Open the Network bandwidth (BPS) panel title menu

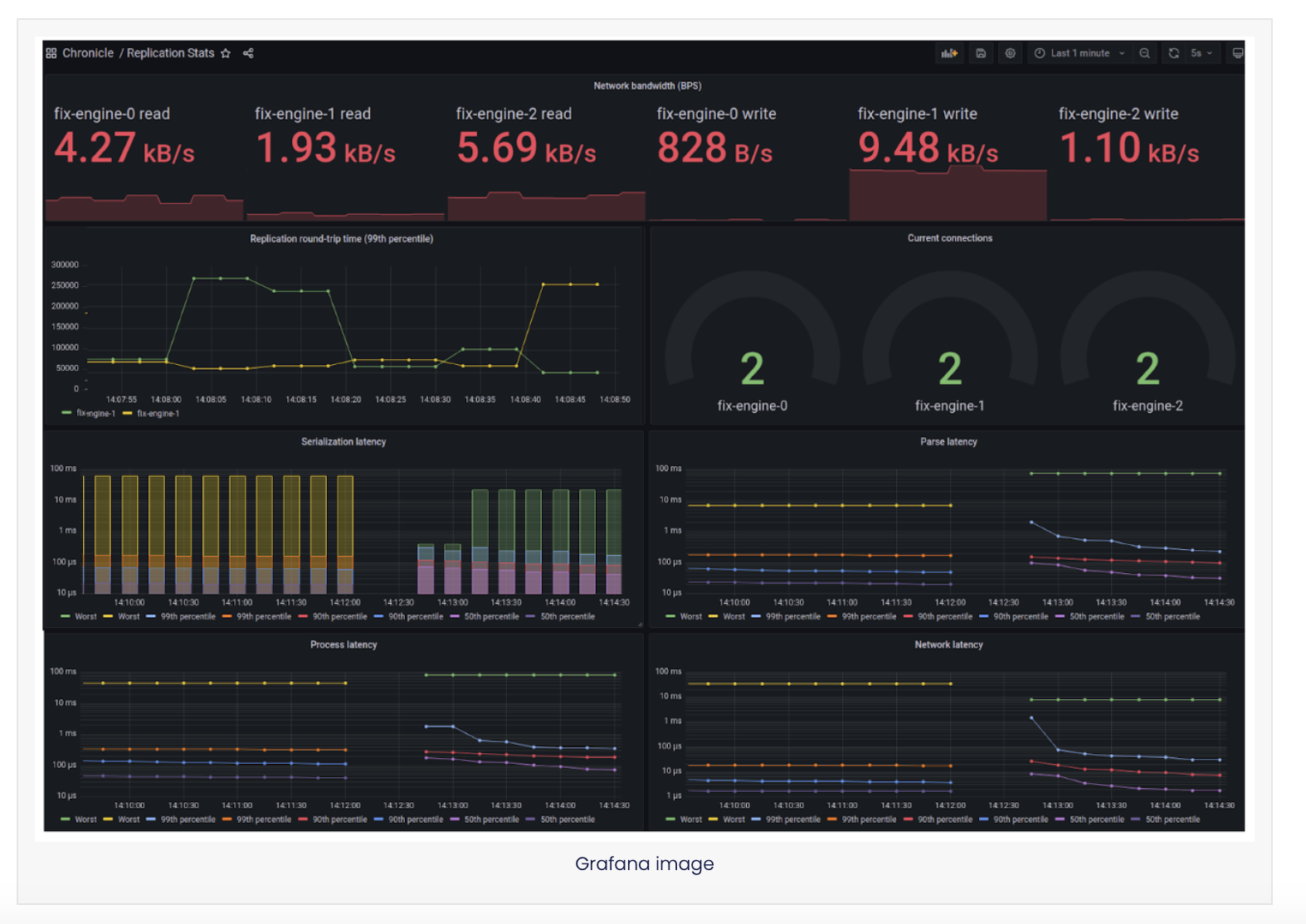coord(647,86)
